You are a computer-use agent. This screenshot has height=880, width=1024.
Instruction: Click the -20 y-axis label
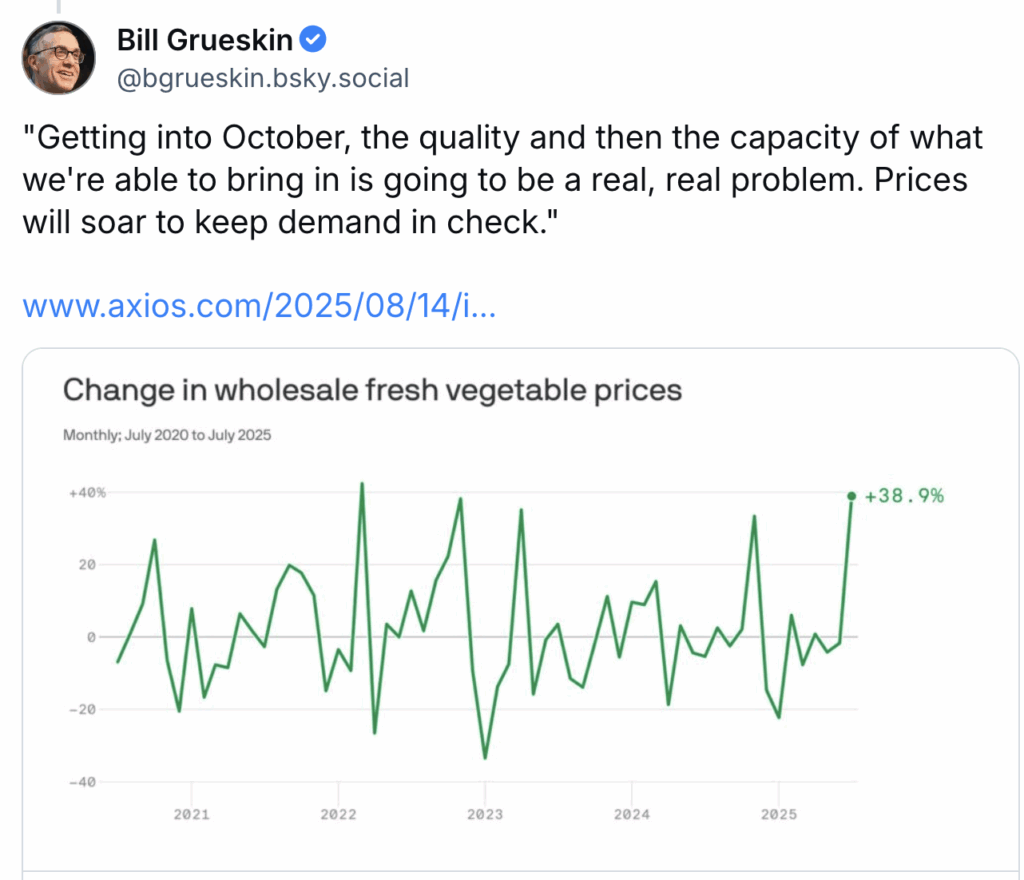click(83, 710)
